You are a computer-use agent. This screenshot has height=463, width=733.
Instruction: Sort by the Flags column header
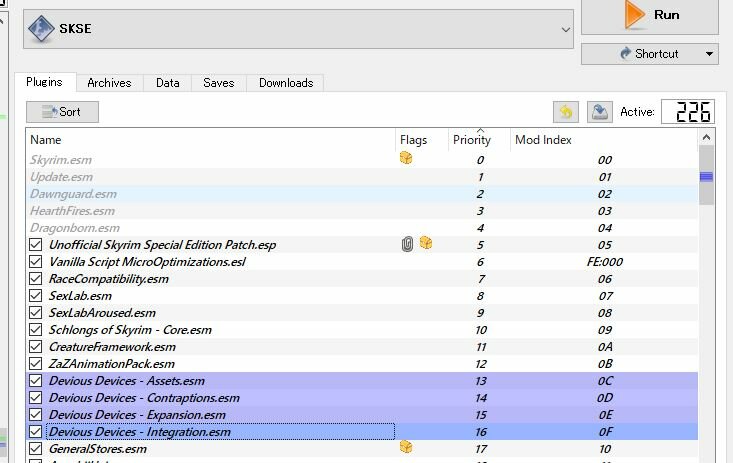click(x=422, y=140)
